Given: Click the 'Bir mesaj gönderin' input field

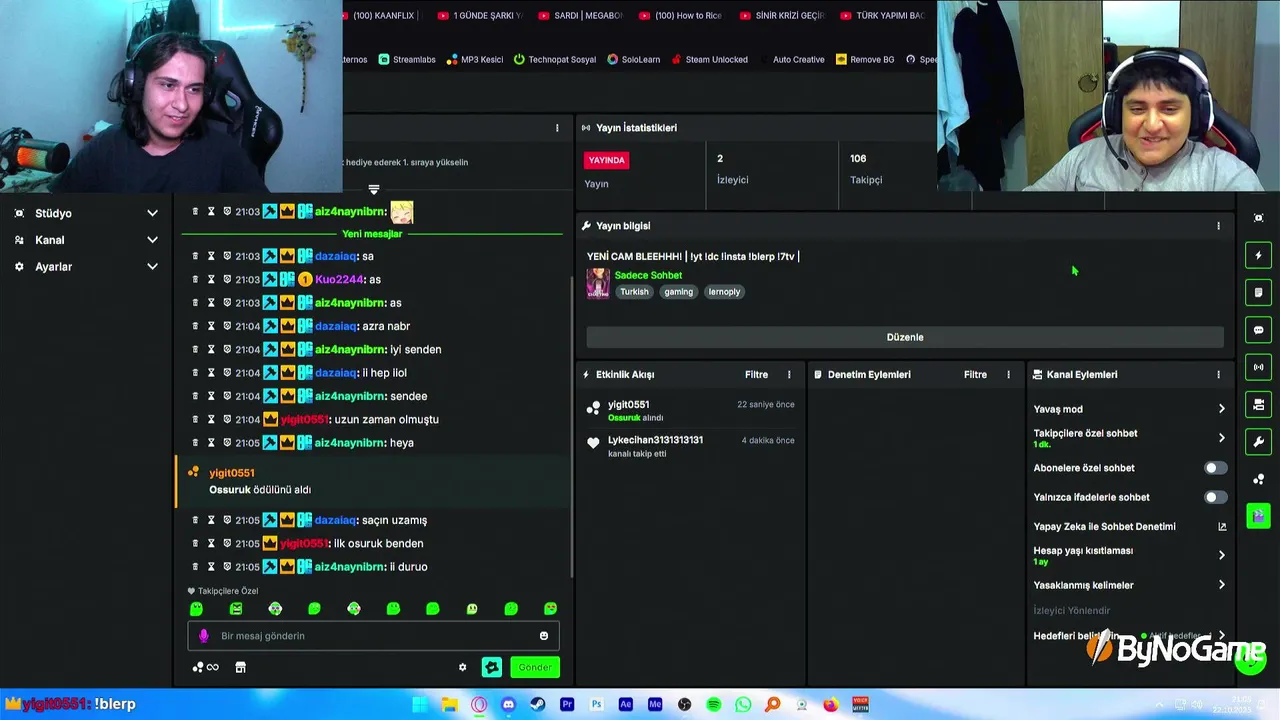Looking at the screenshot, I should click(373, 636).
